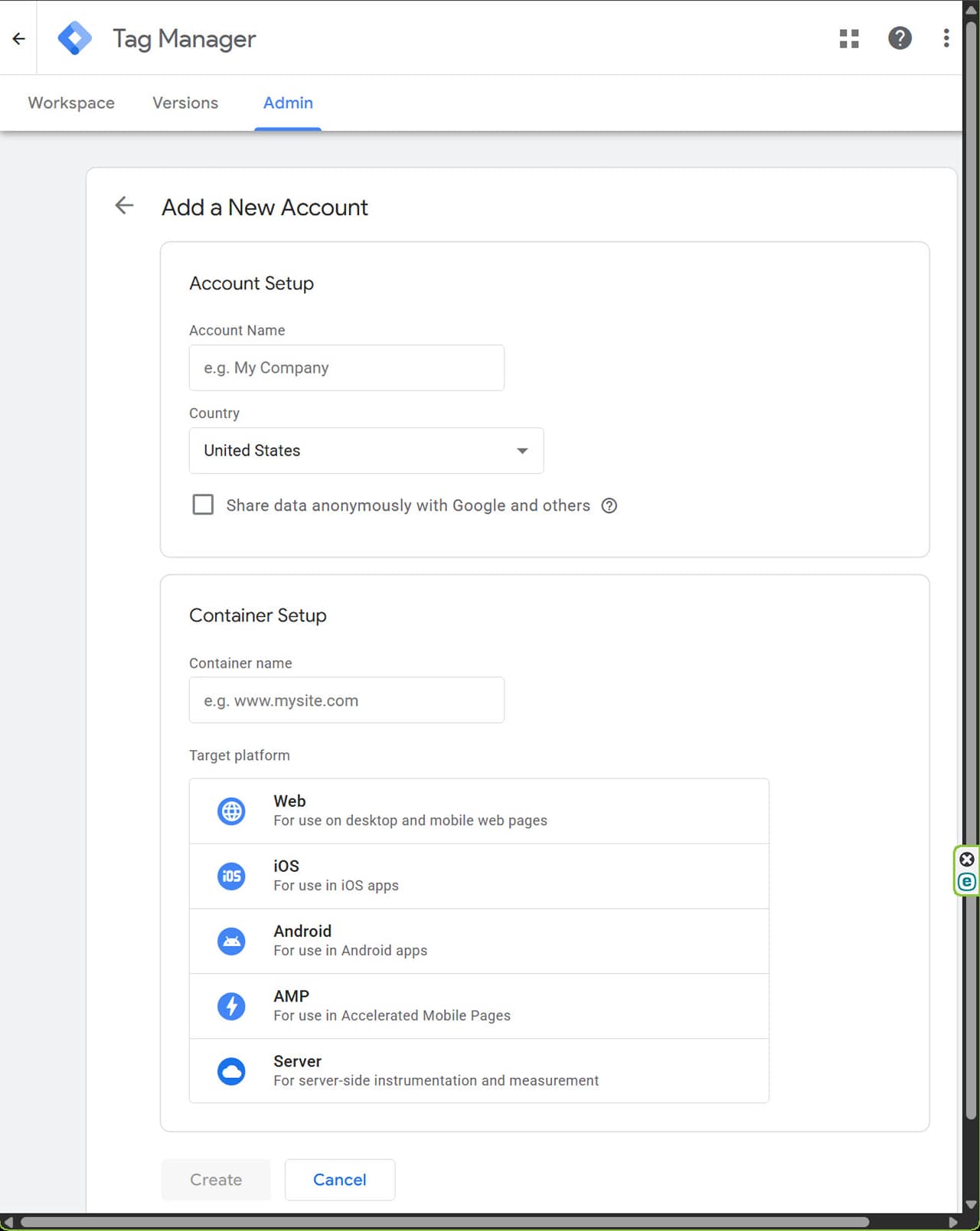Focus the Account Name input field
980x1231 pixels.
tap(347, 367)
